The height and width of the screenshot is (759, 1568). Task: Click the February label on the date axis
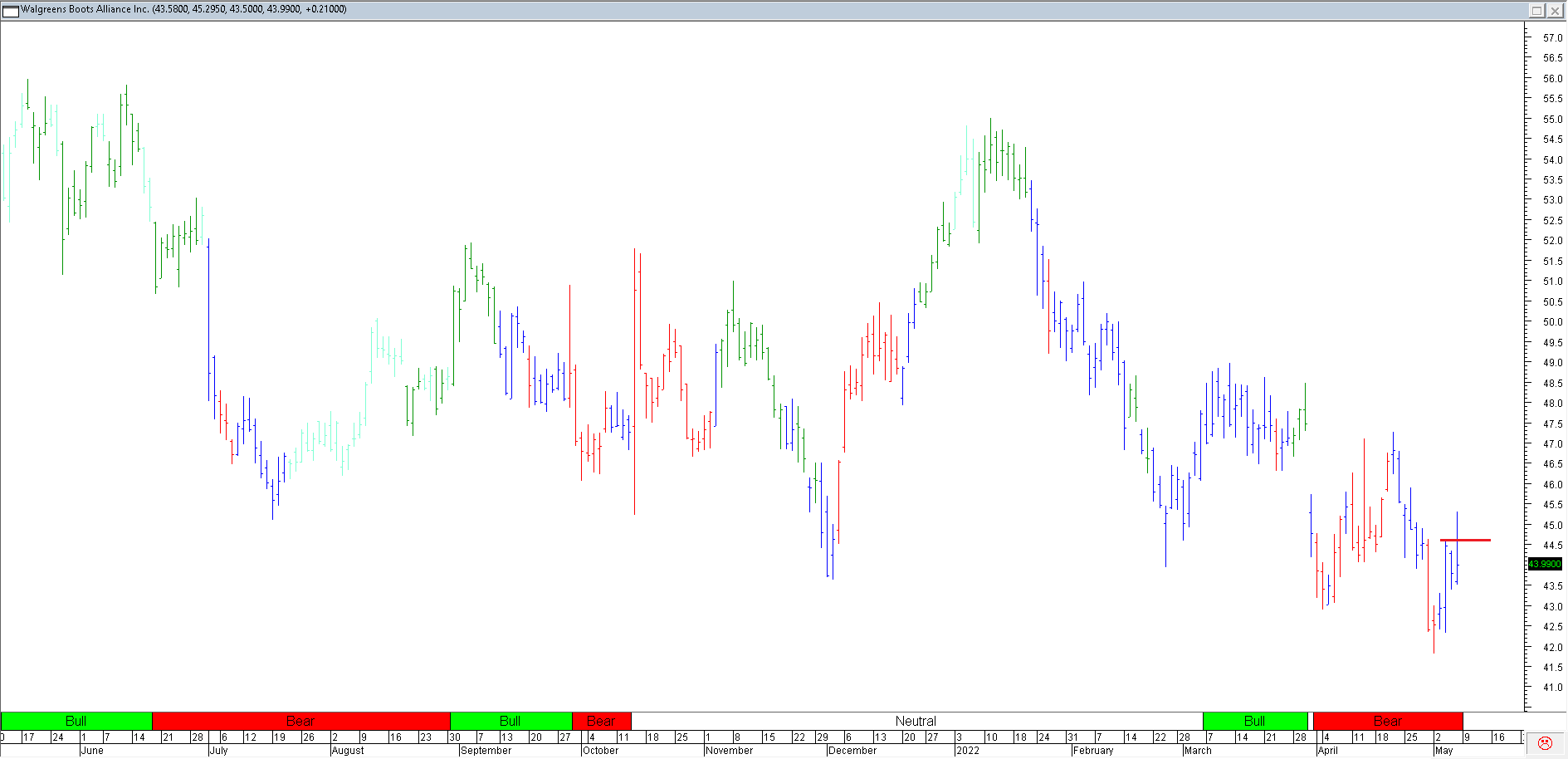1093,751
